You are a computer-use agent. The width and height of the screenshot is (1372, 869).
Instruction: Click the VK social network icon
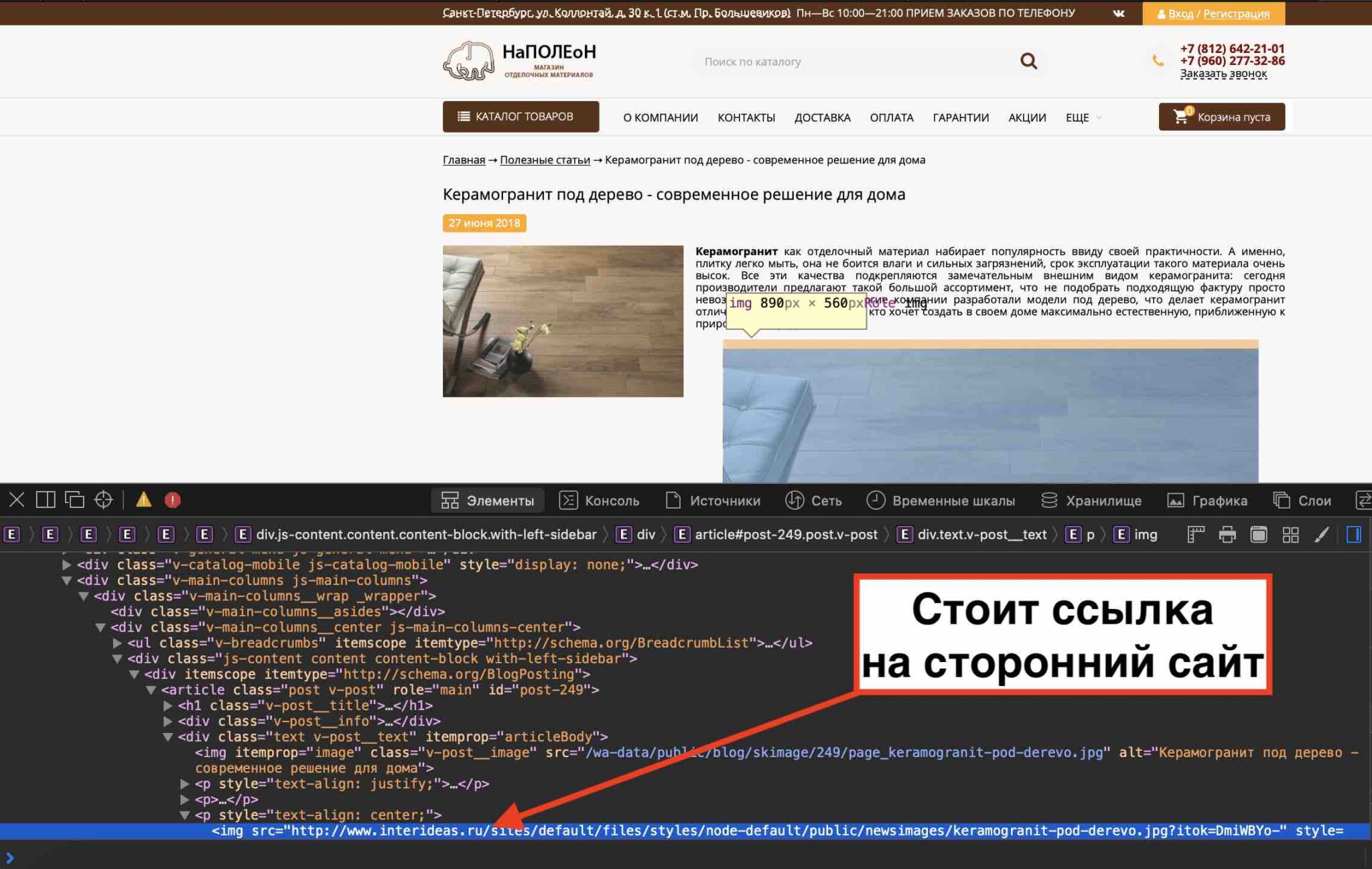(1118, 13)
